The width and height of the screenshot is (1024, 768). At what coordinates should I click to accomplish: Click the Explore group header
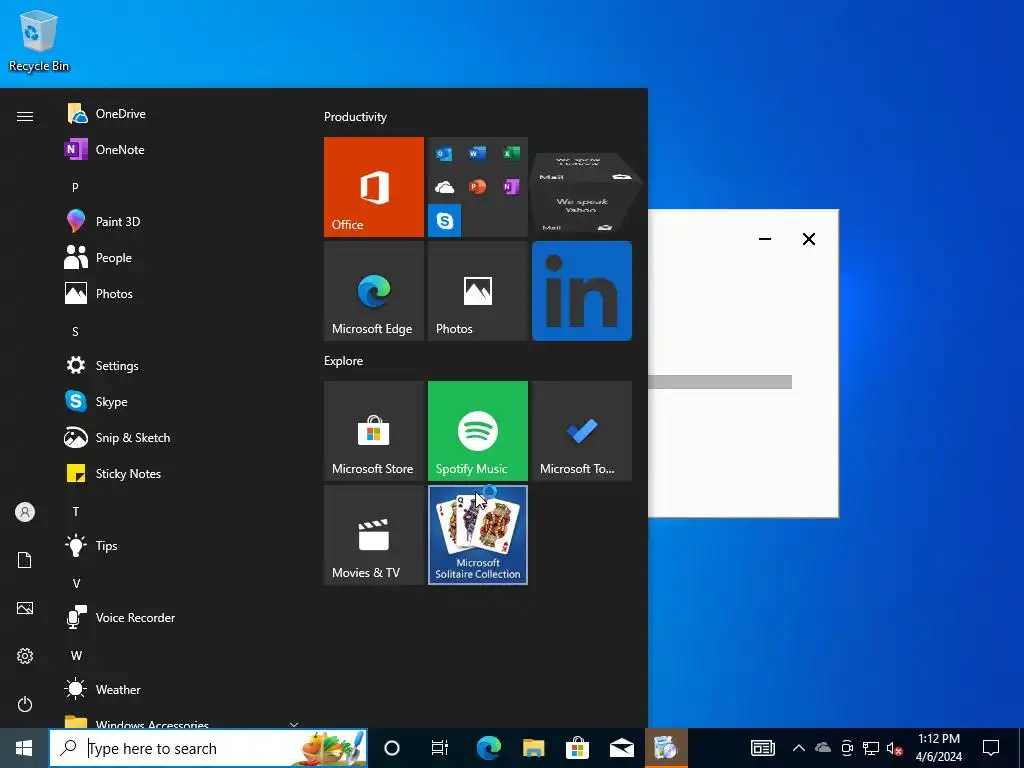(344, 360)
